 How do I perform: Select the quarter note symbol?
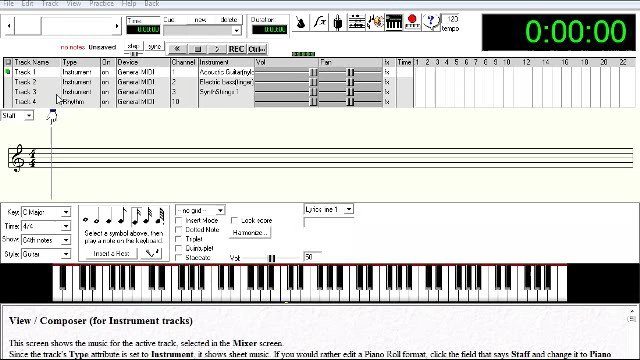(109, 216)
